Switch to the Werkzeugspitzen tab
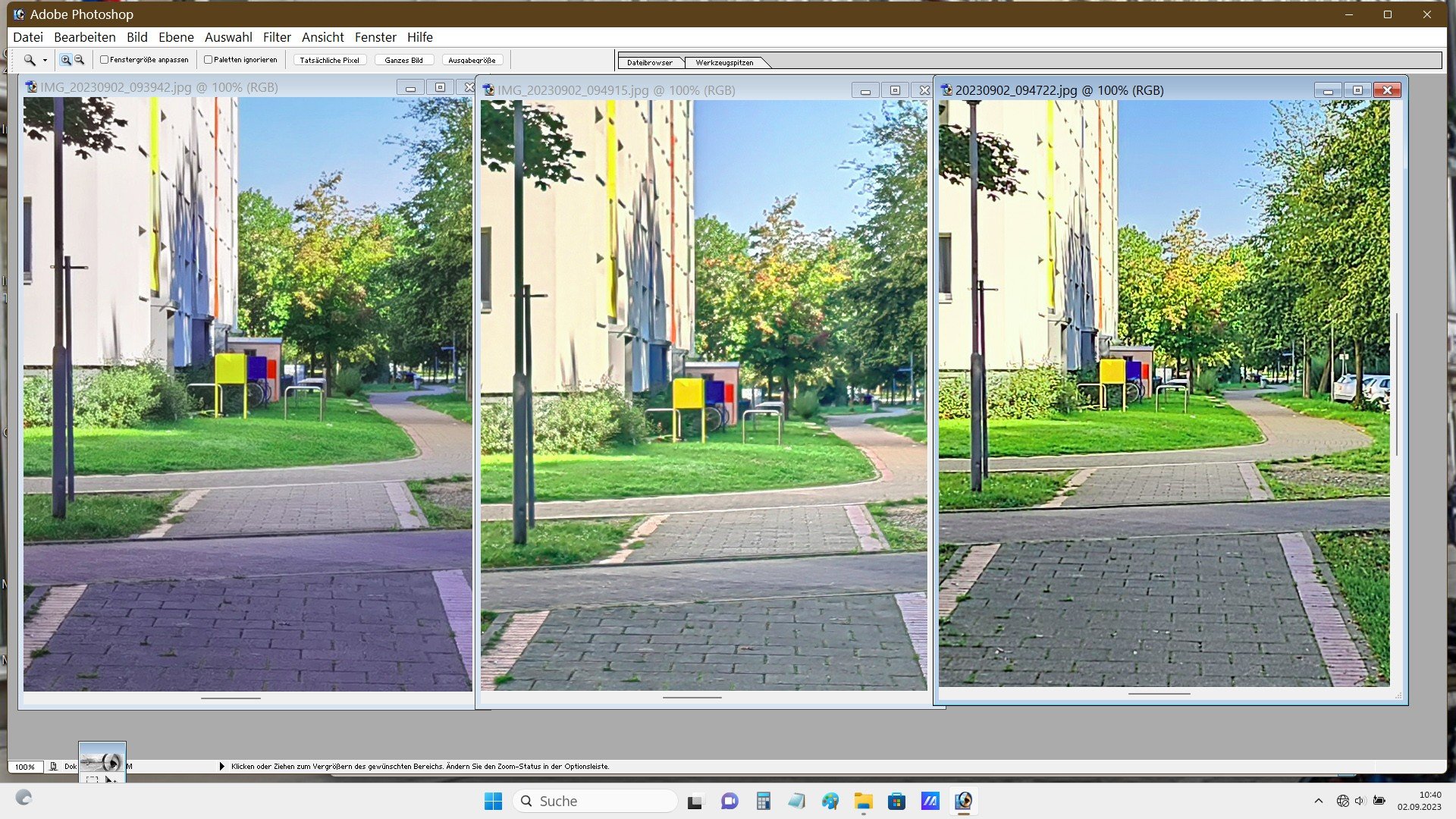This screenshot has width=1456, height=819. pyautogui.click(x=724, y=63)
